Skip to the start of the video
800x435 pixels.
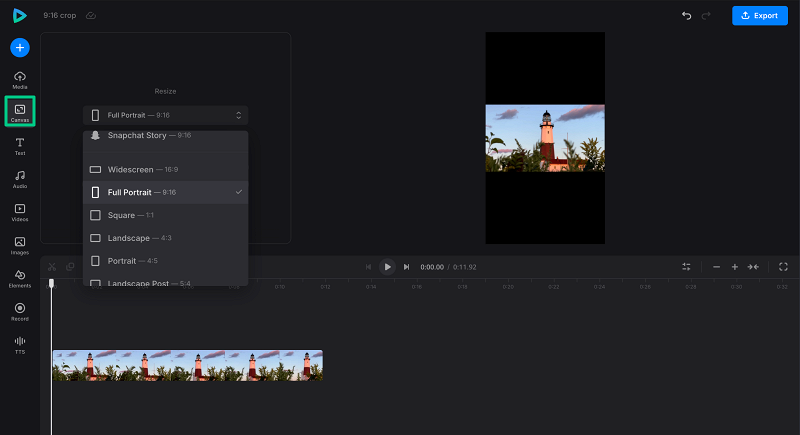point(368,267)
